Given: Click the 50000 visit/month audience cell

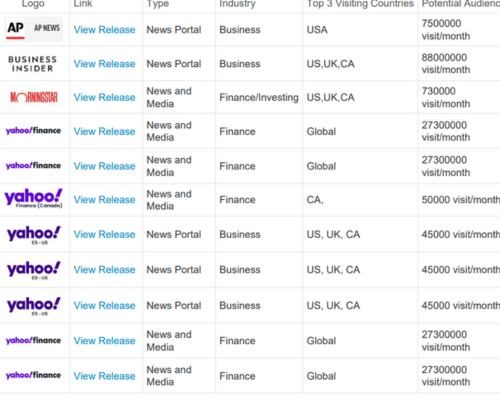Looking at the screenshot, I should [x=461, y=200].
